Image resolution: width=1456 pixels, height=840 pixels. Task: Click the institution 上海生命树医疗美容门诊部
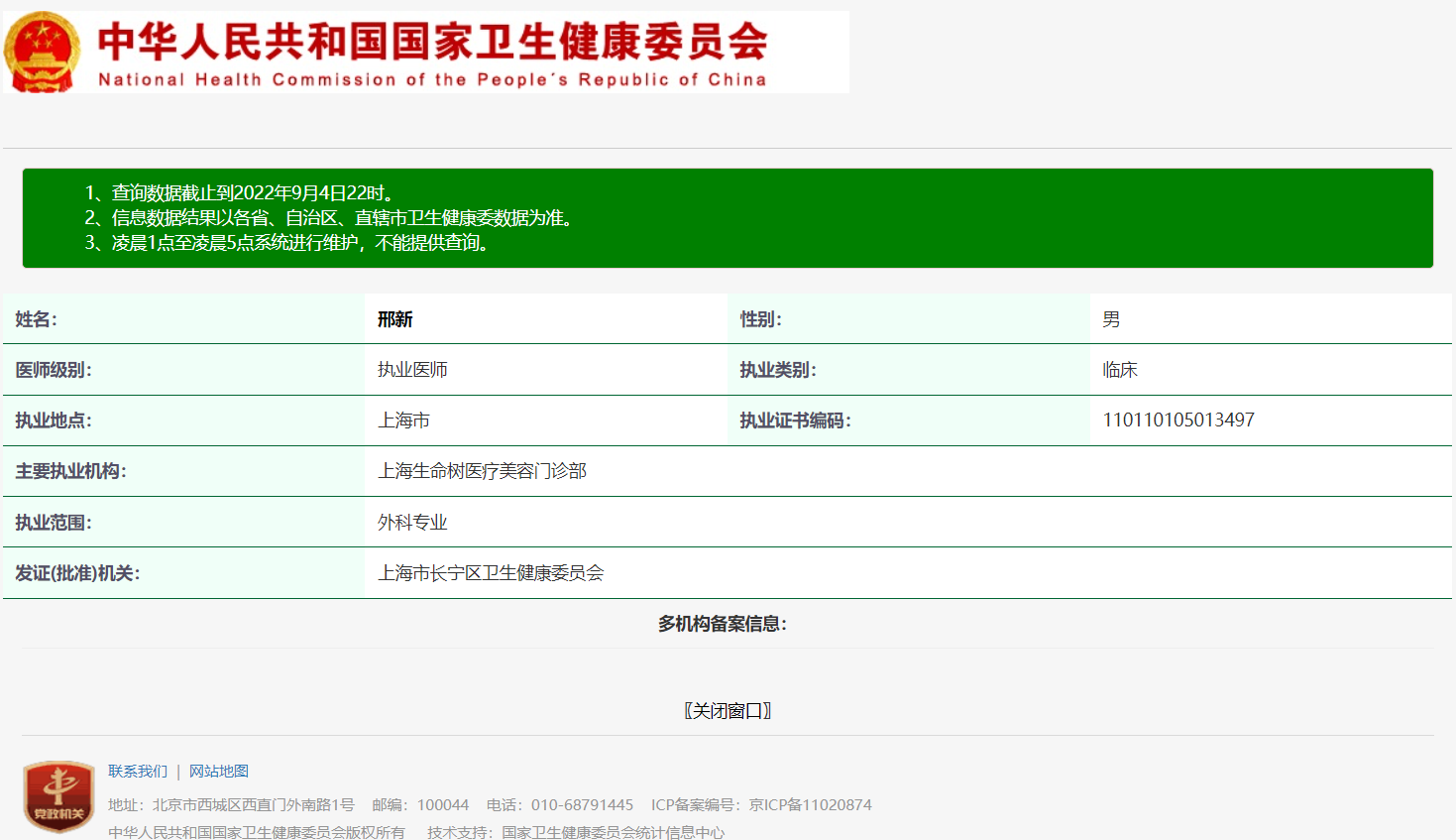pos(482,471)
